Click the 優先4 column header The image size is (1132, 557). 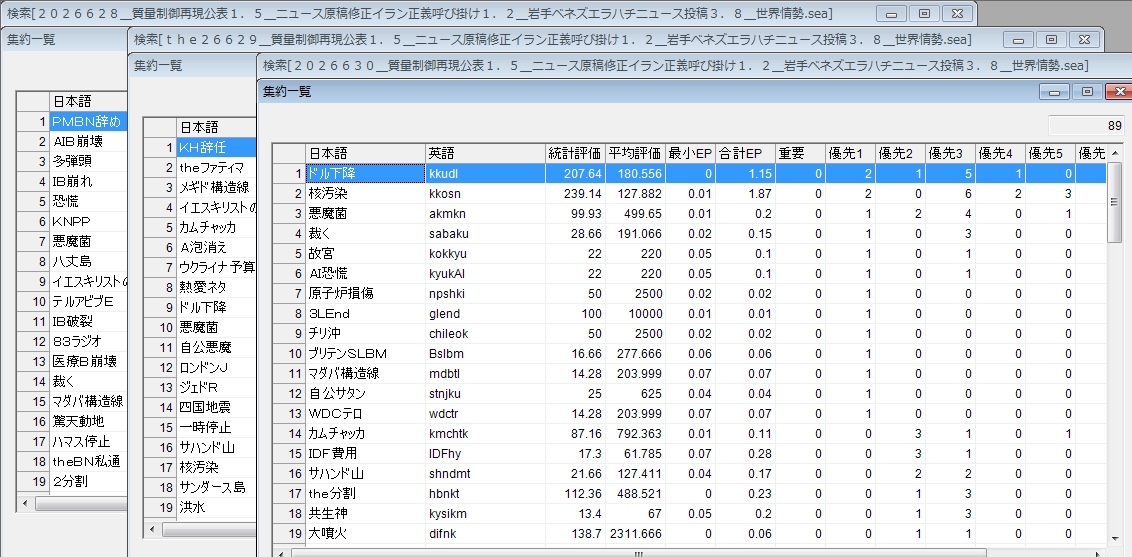point(1000,154)
